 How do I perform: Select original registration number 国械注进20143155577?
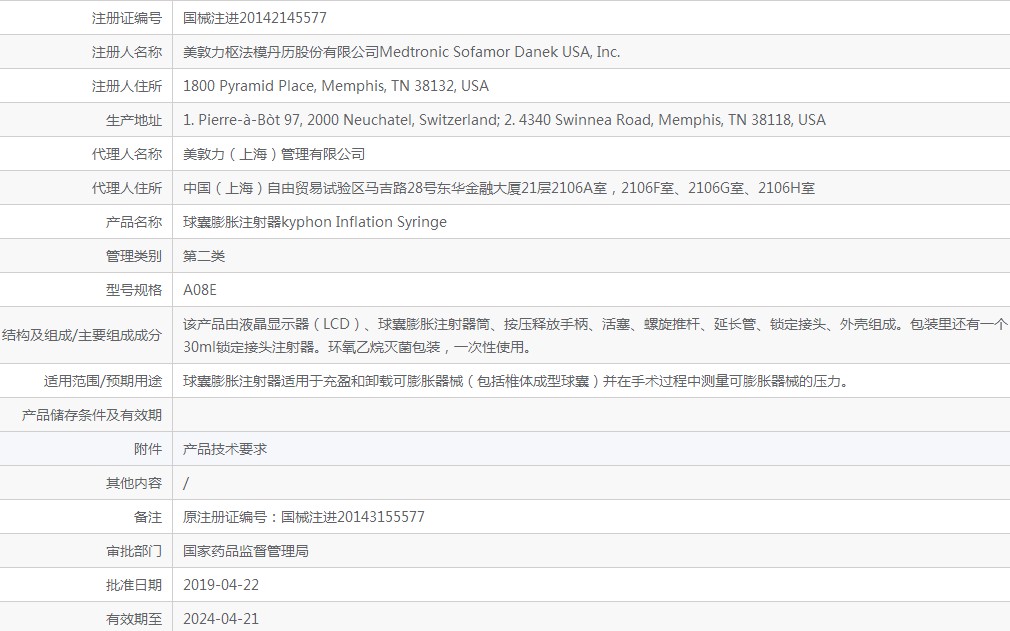point(352,517)
